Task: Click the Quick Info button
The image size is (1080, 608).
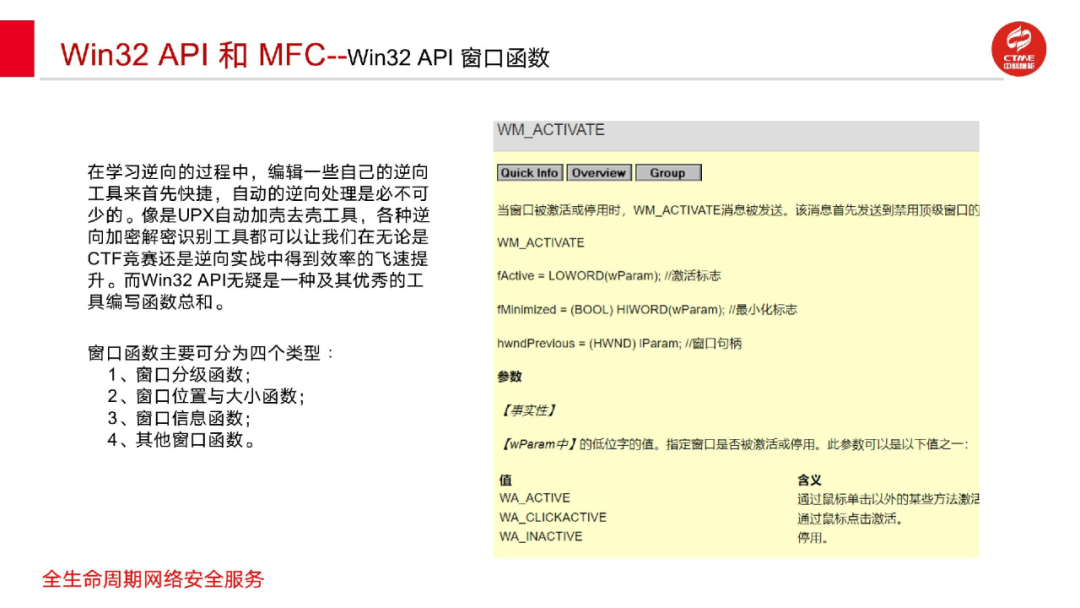Action: click(x=529, y=173)
